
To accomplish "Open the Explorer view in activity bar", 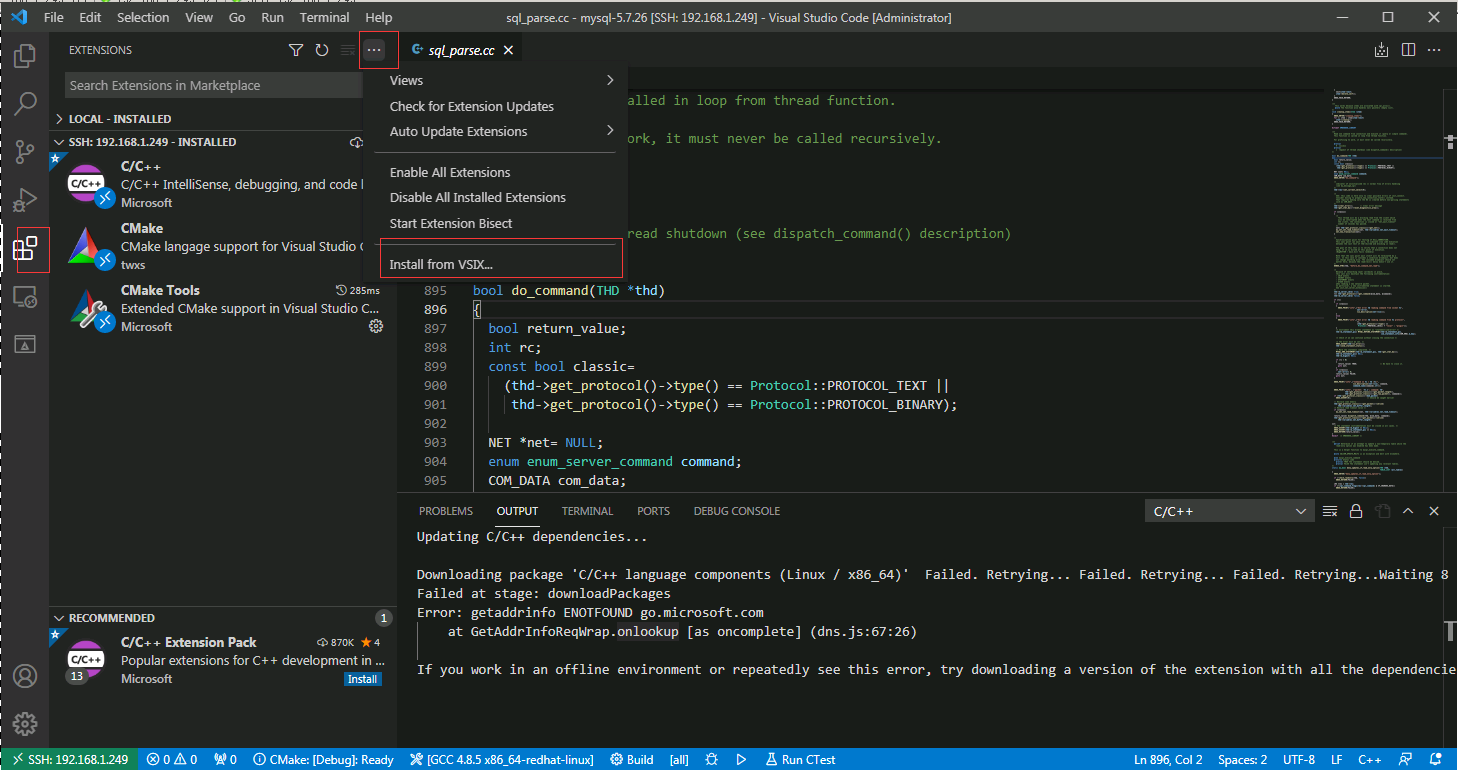I will [x=25, y=56].
